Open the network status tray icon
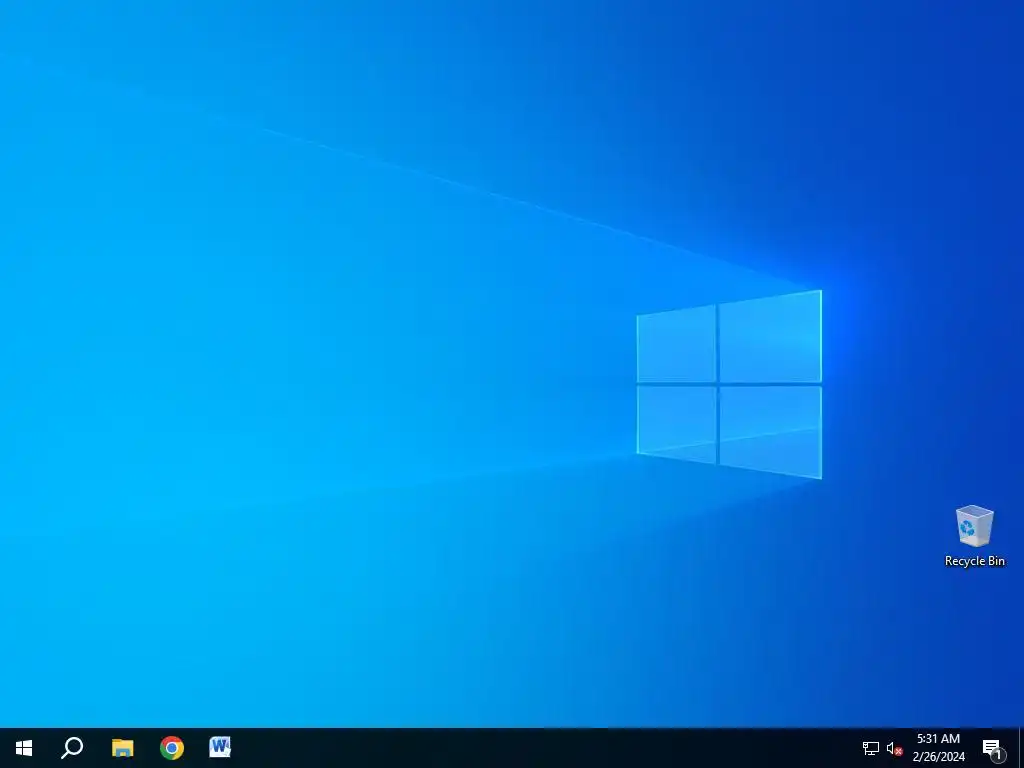The height and width of the screenshot is (768, 1024). (871, 748)
